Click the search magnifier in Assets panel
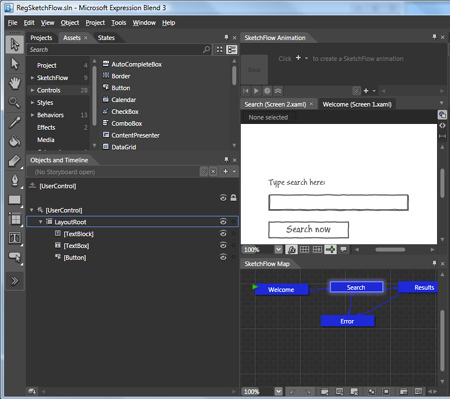The height and width of the screenshot is (399, 450). tap(206, 49)
